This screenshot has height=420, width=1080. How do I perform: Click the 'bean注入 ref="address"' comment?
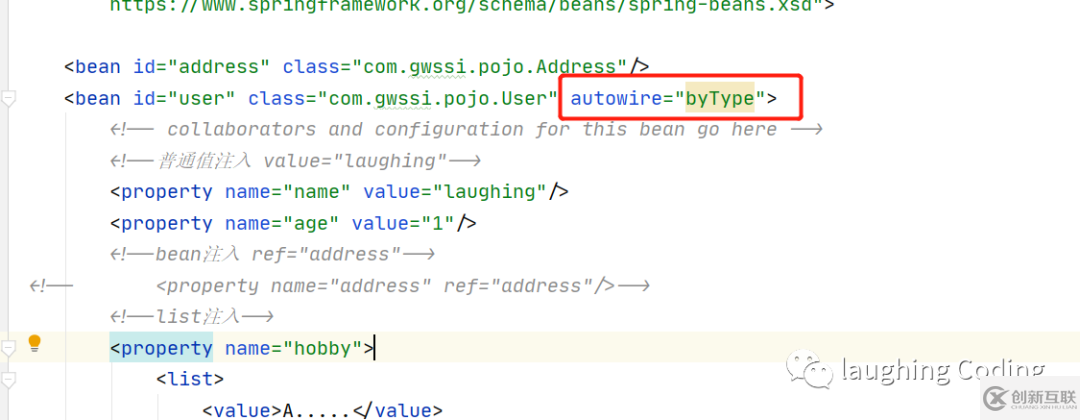pyautogui.click(x=272, y=254)
